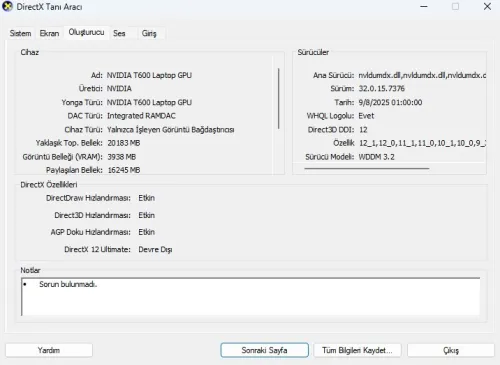Switch to the Sistem tab
The width and height of the screenshot is (500, 365).
20,33
